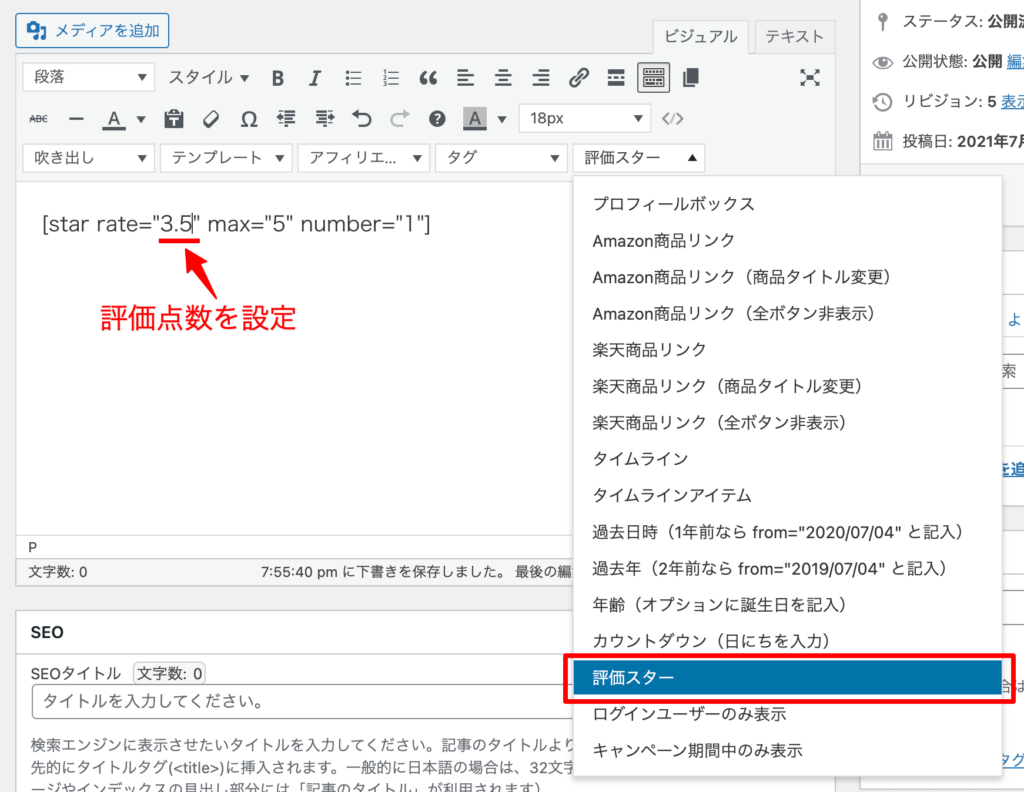Apply the text color (A) button
1024x792 pixels.
pos(114,119)
